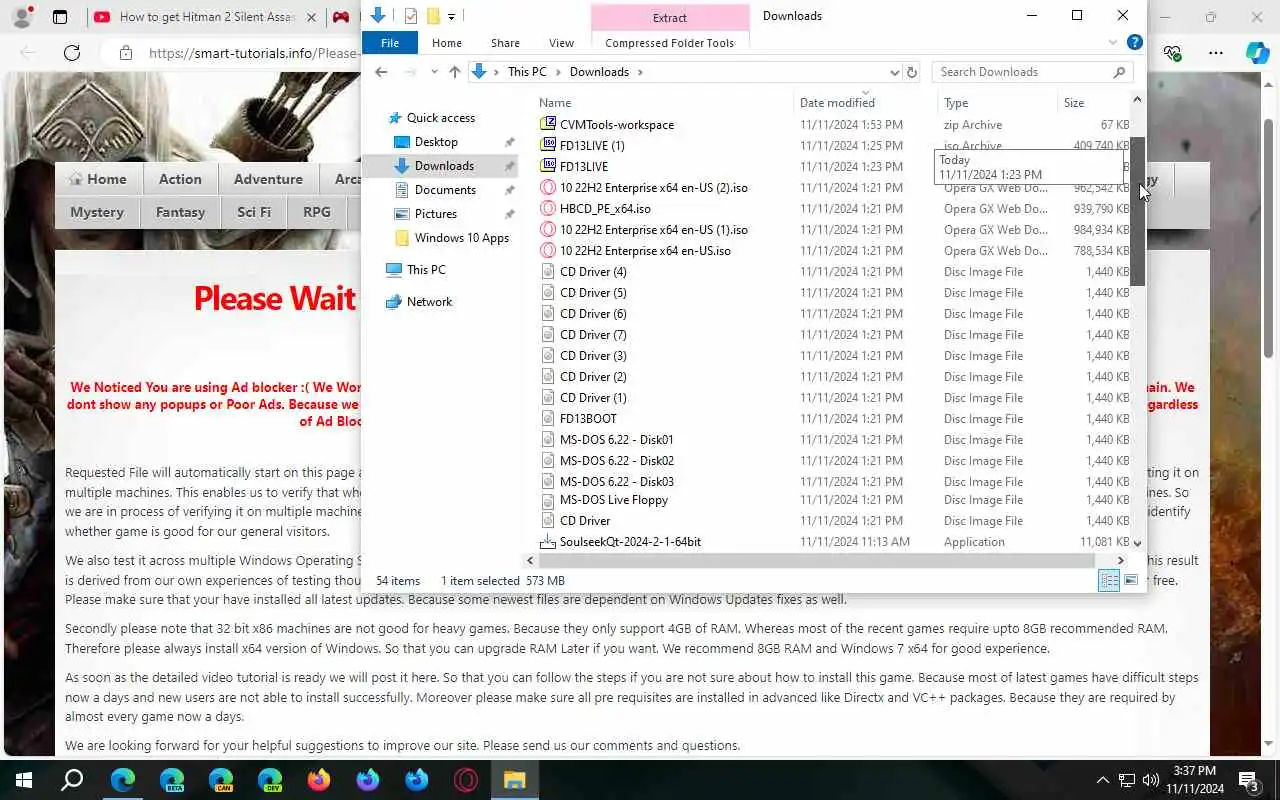Open the View ribbon tab
Image resolution: width=1280 pixels, height=800 pixels.
pyautogui.click(x=561, y=43)
